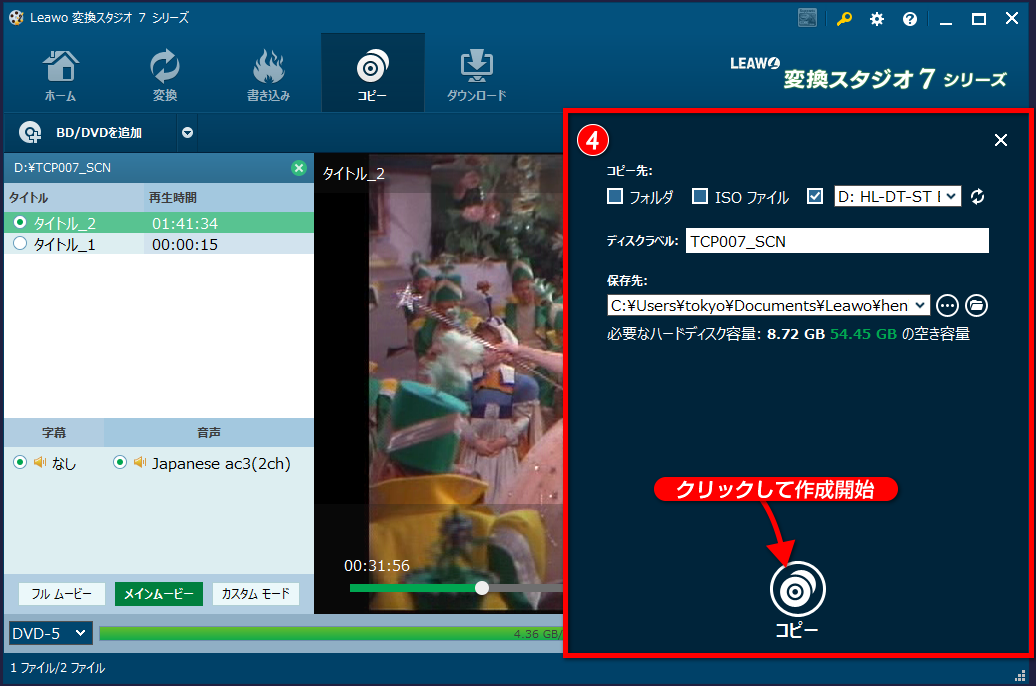Viewport: 1036px width, 686px height.
Task: Open the 書き込み (Burn) module
Action: pos(268,70)
